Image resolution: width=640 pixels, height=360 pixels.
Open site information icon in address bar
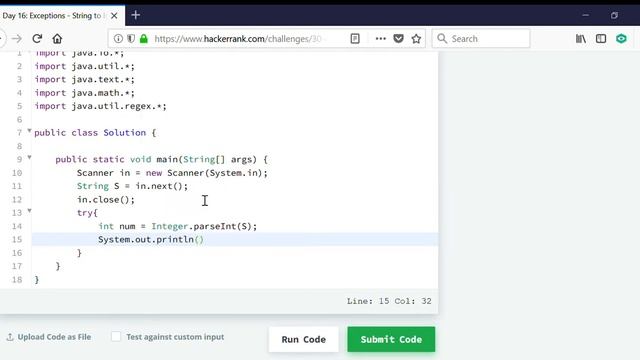click(118, 39)
